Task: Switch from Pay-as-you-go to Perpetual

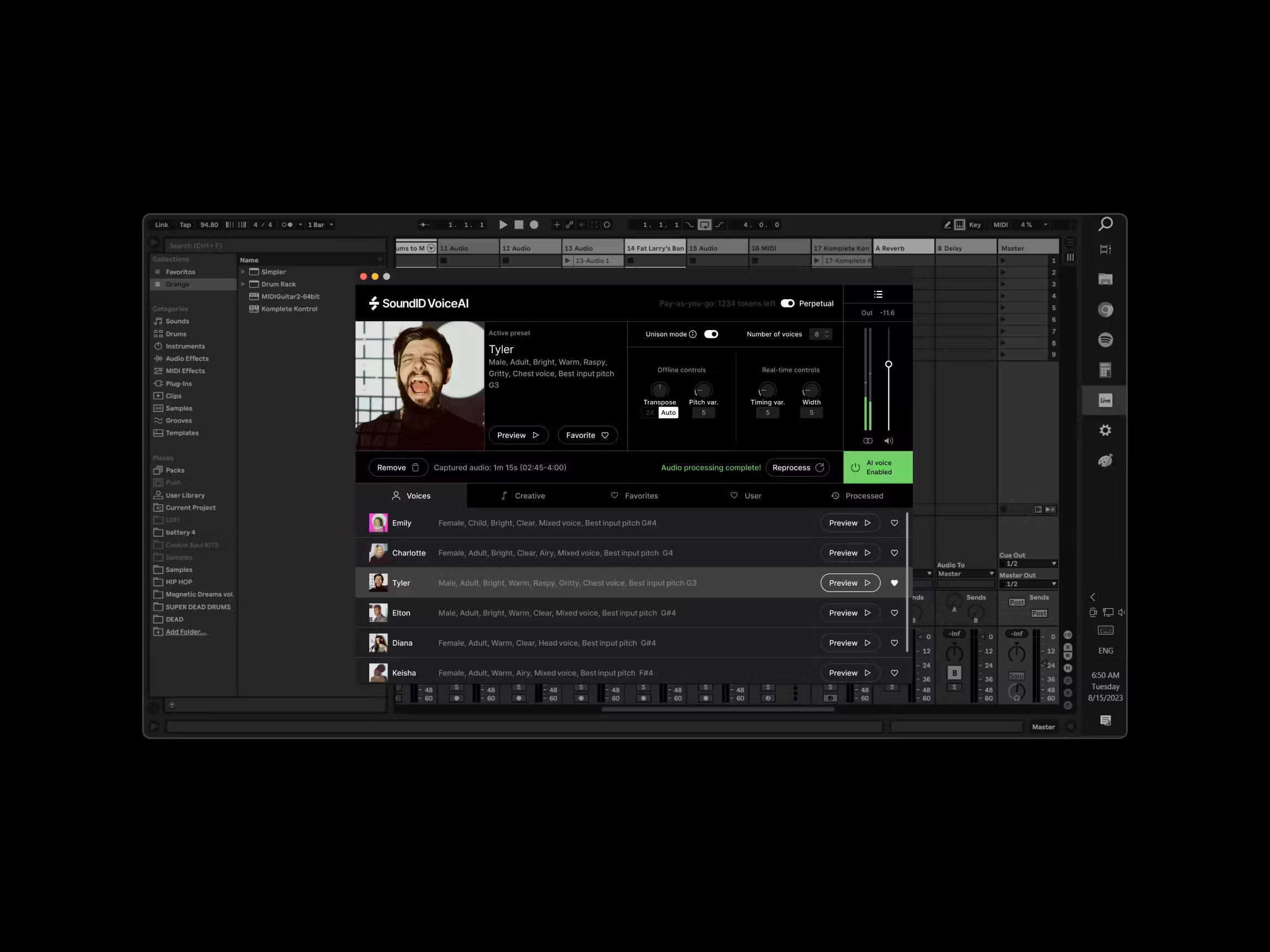Action: point(787,303)
